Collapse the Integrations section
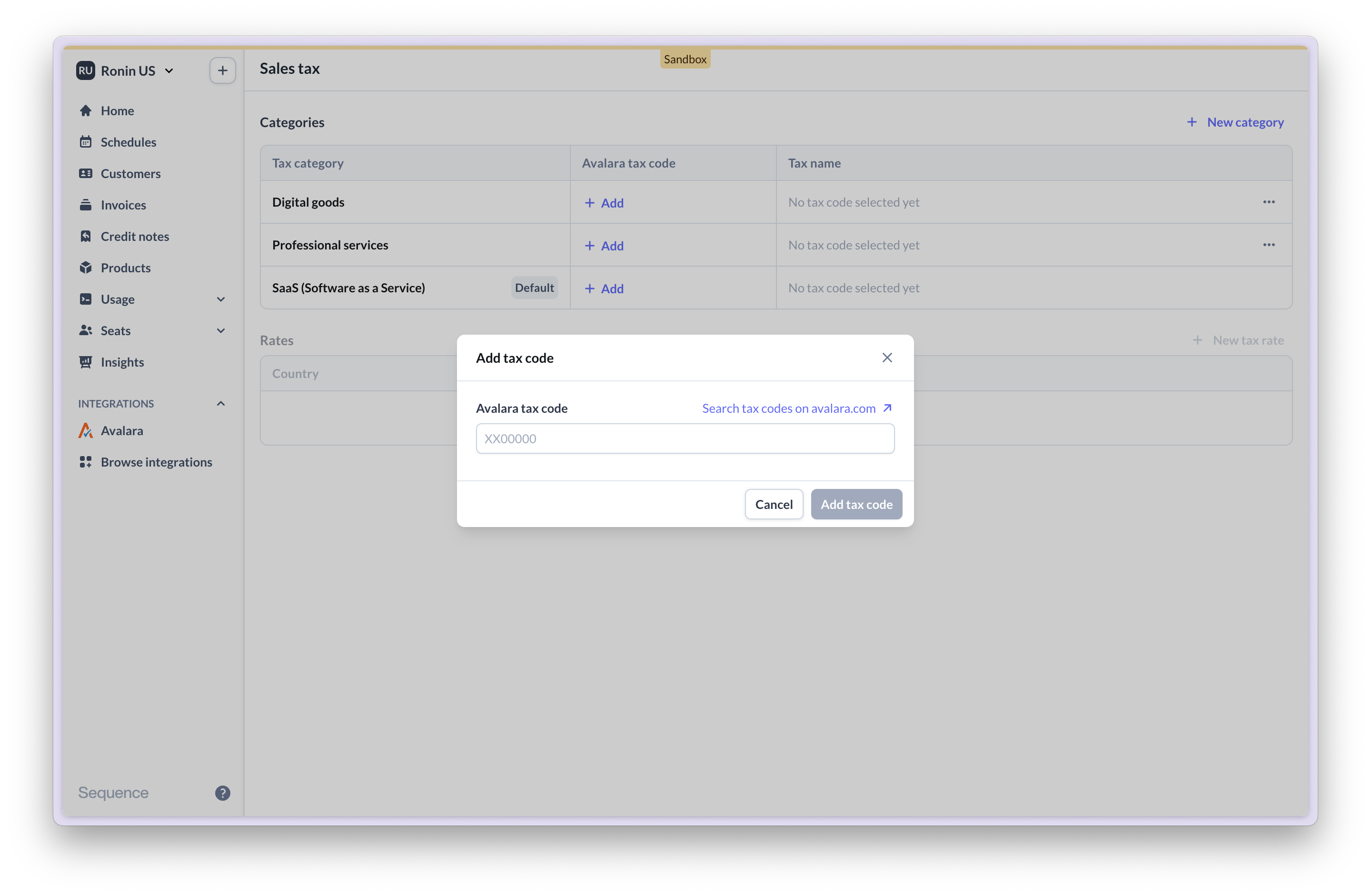The width and height of the screenshot is (1371, 896). [220, 403]
